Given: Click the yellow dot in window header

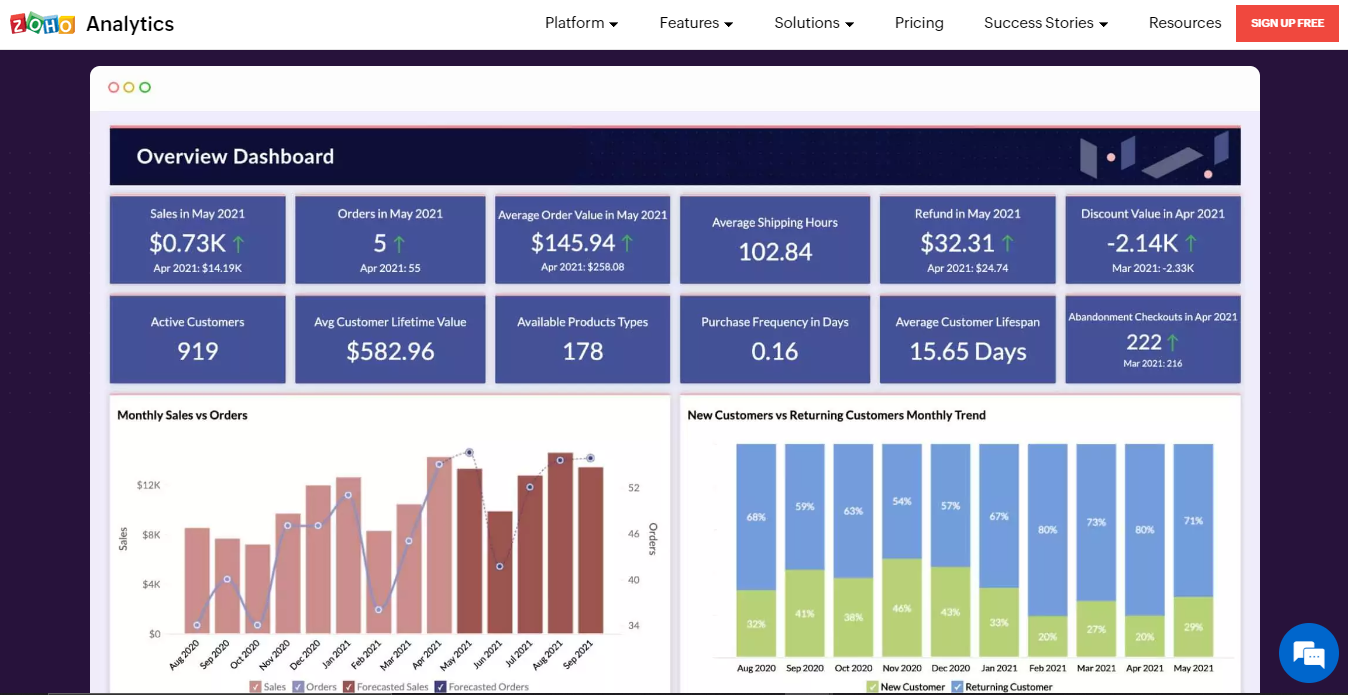Looking at the screenshot, I should click(129, 88).
